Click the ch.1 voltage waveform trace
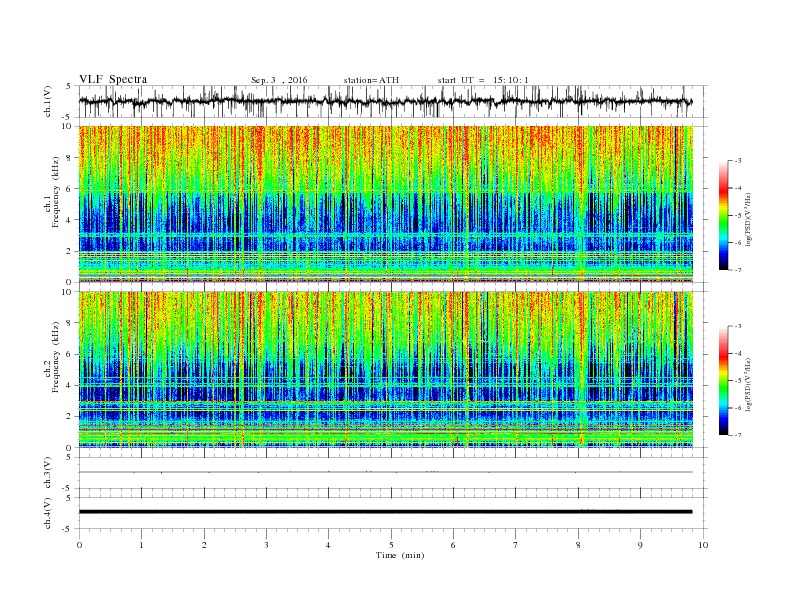The image size is (792, 612). point(385,101)
